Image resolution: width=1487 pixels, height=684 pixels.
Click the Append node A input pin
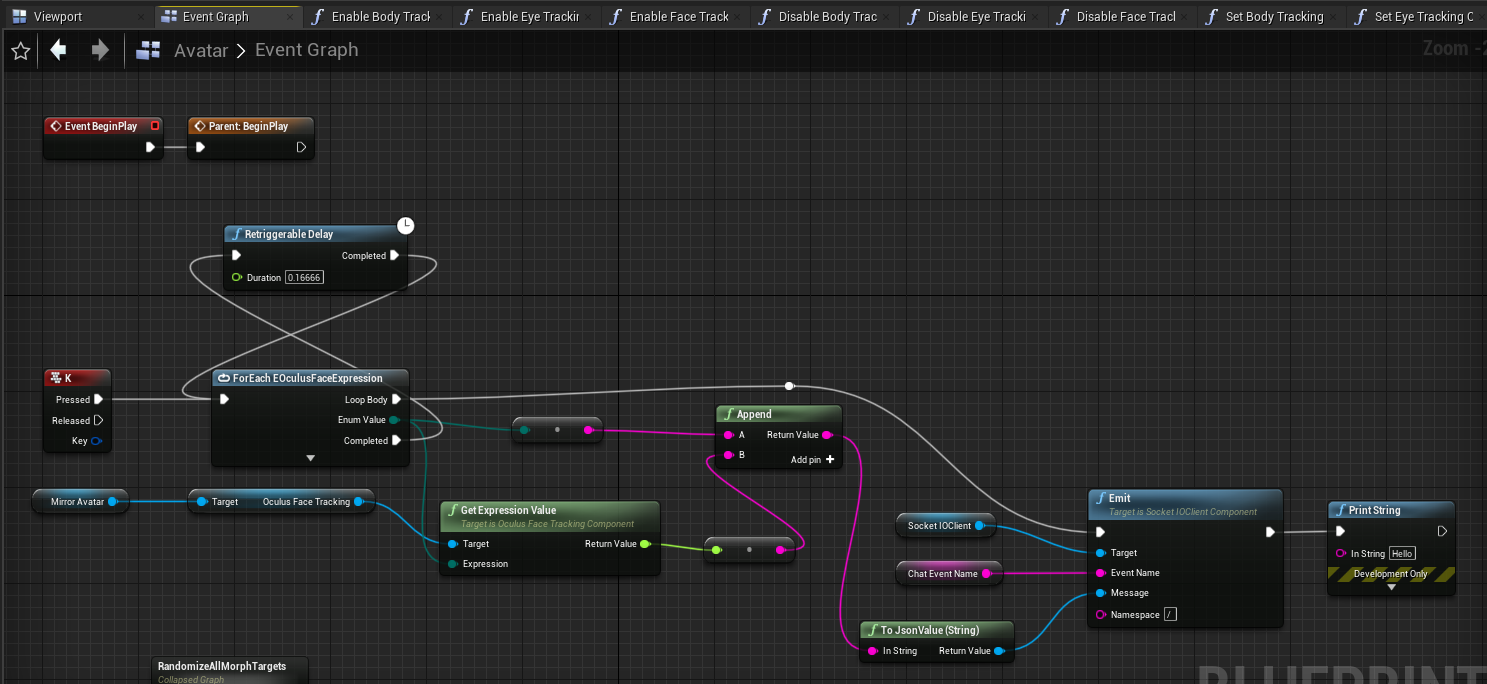727,435
